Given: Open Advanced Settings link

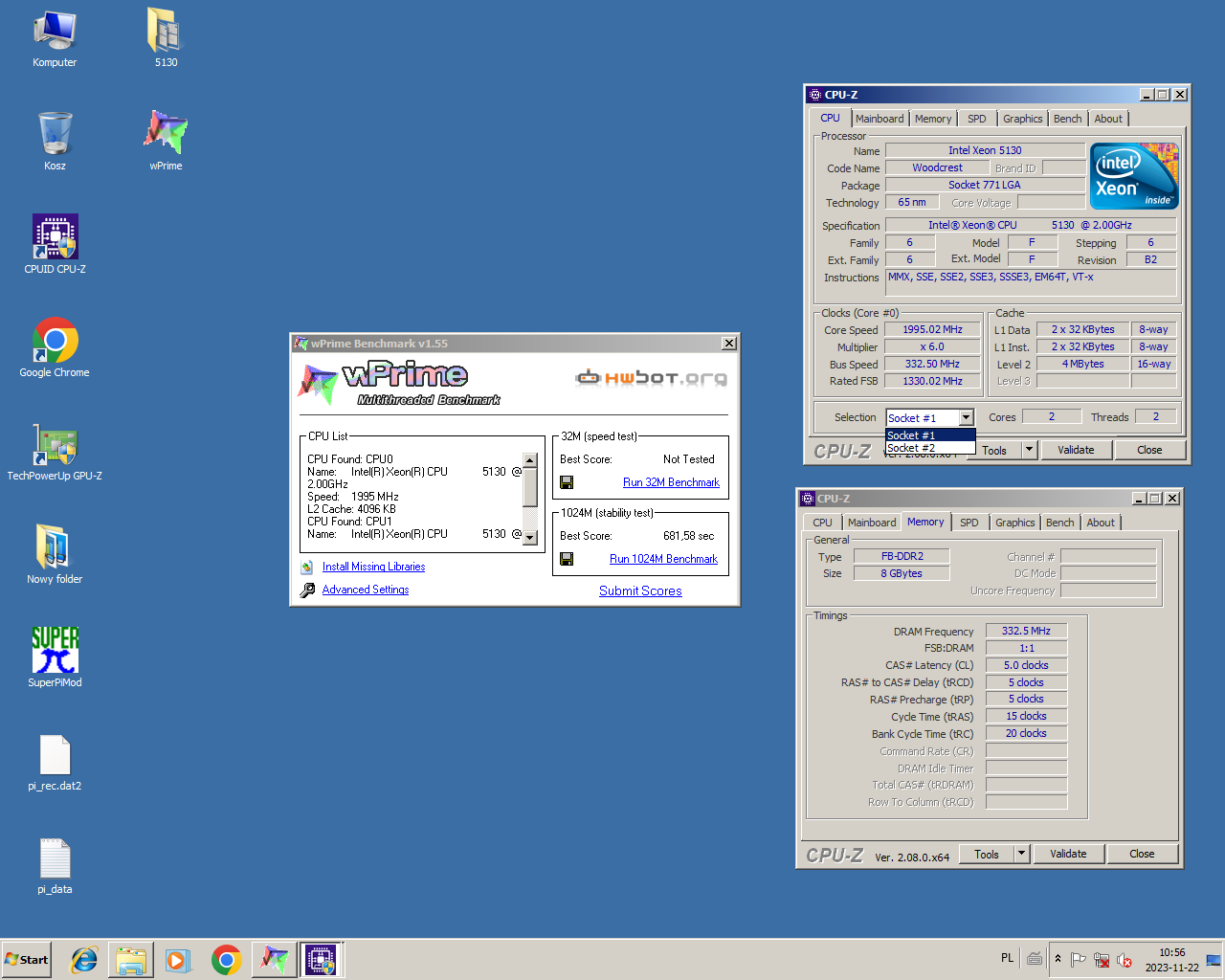Looking at the screenshot, I should pos(366,590).
